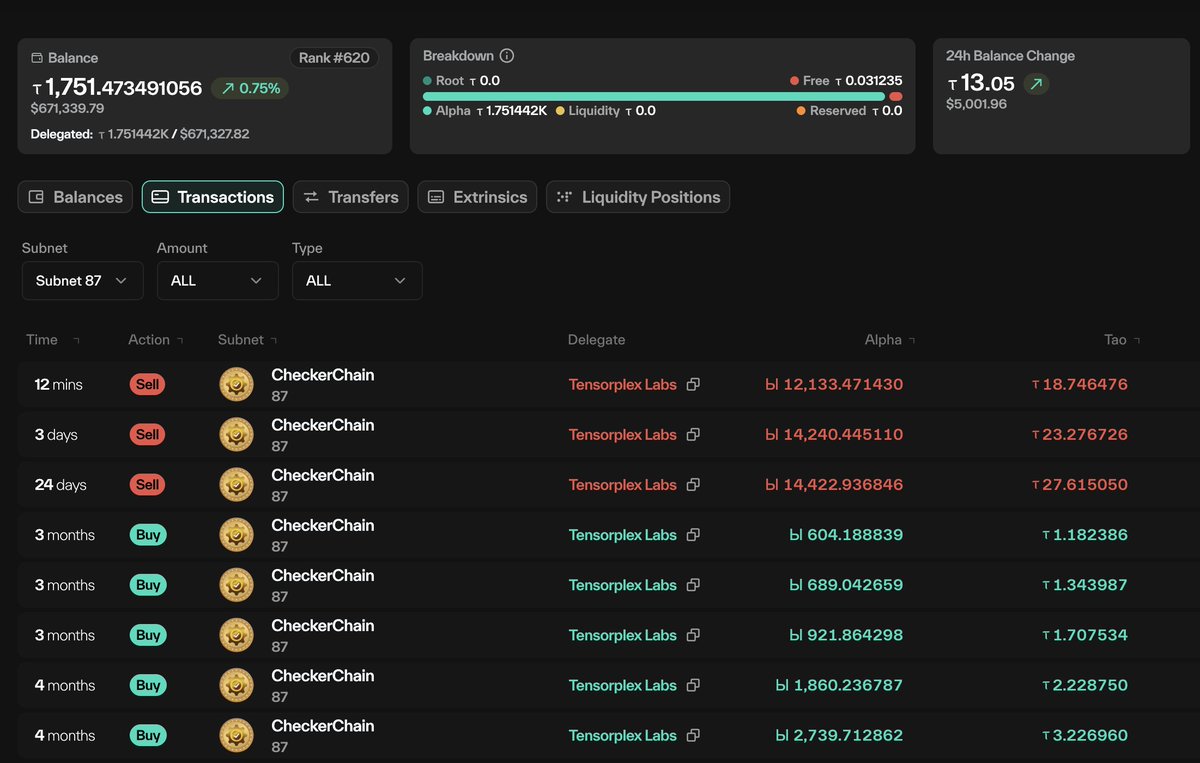Click the 0.75% change badge

coord(250,88)
